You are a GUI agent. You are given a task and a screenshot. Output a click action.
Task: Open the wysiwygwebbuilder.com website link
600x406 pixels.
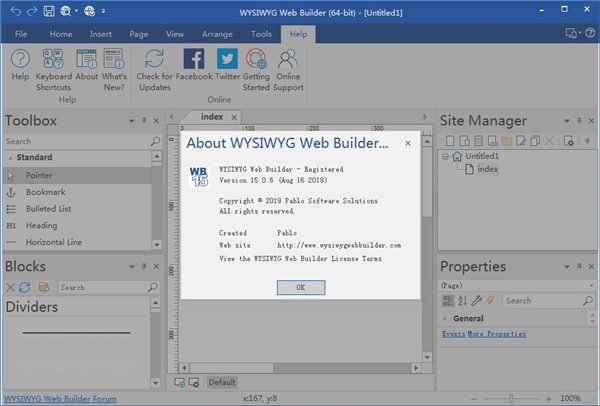coord(339,245)
